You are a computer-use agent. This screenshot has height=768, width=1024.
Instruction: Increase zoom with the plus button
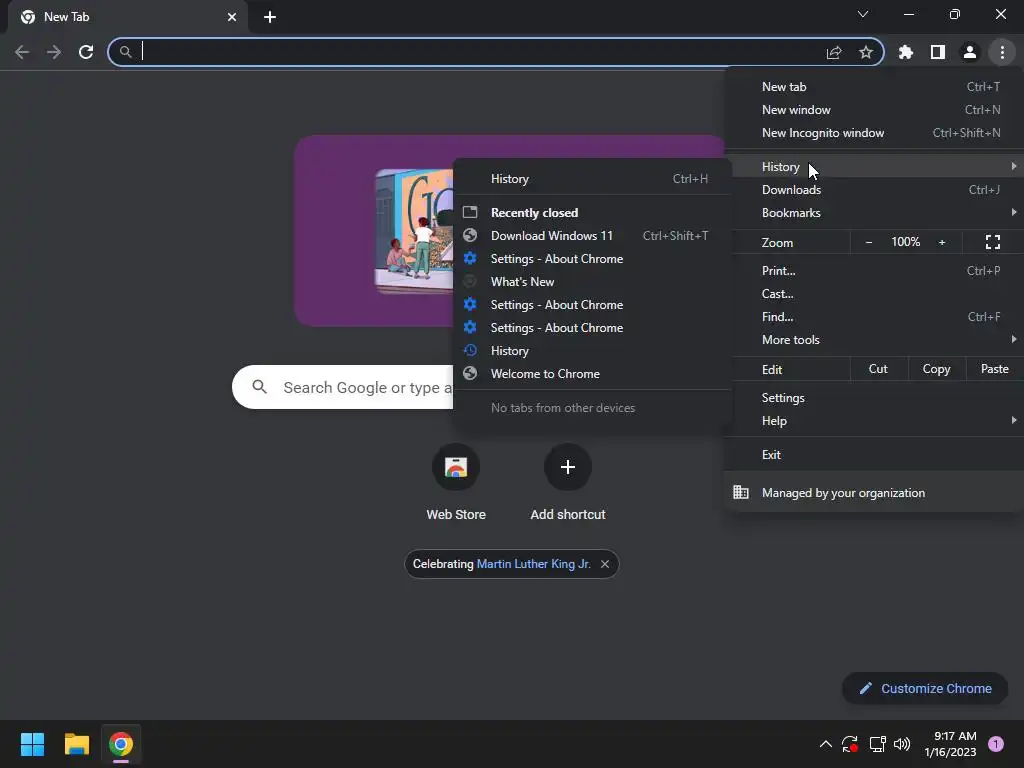pyautogui.click(x=942, y=242)
